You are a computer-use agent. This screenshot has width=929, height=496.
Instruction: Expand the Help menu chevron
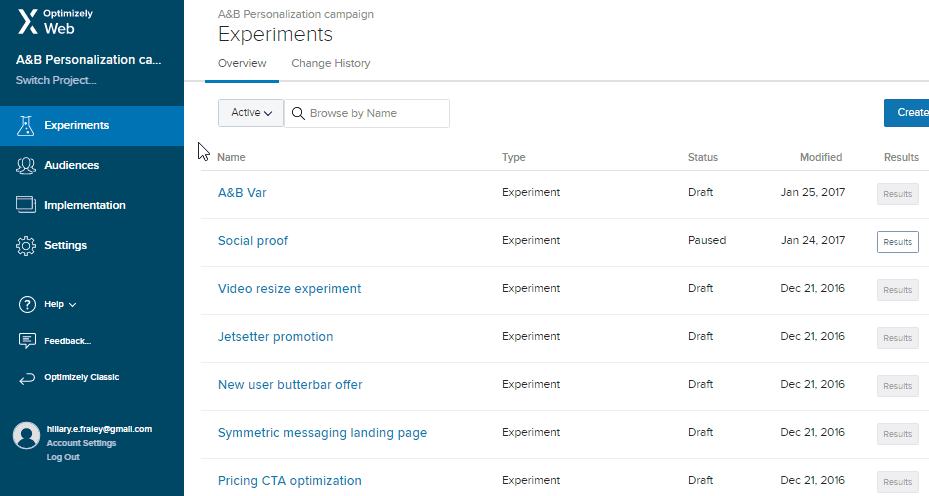click(x=72, y=305)
